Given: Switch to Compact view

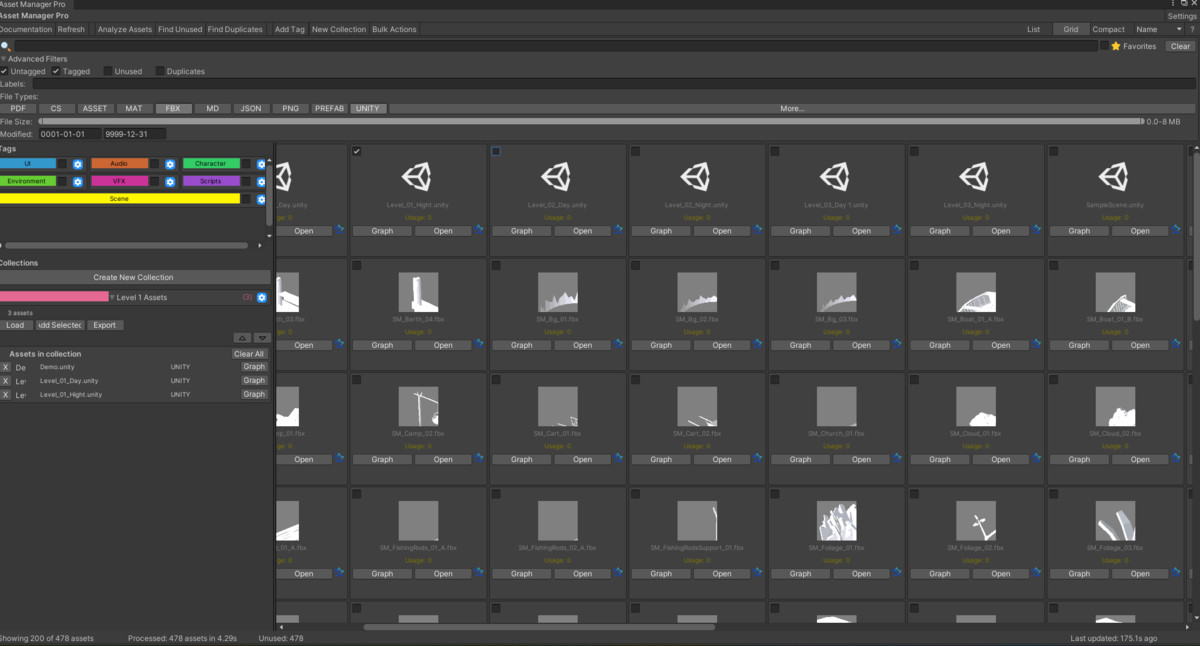Looking at the screenshot, I should [1109, 29].
